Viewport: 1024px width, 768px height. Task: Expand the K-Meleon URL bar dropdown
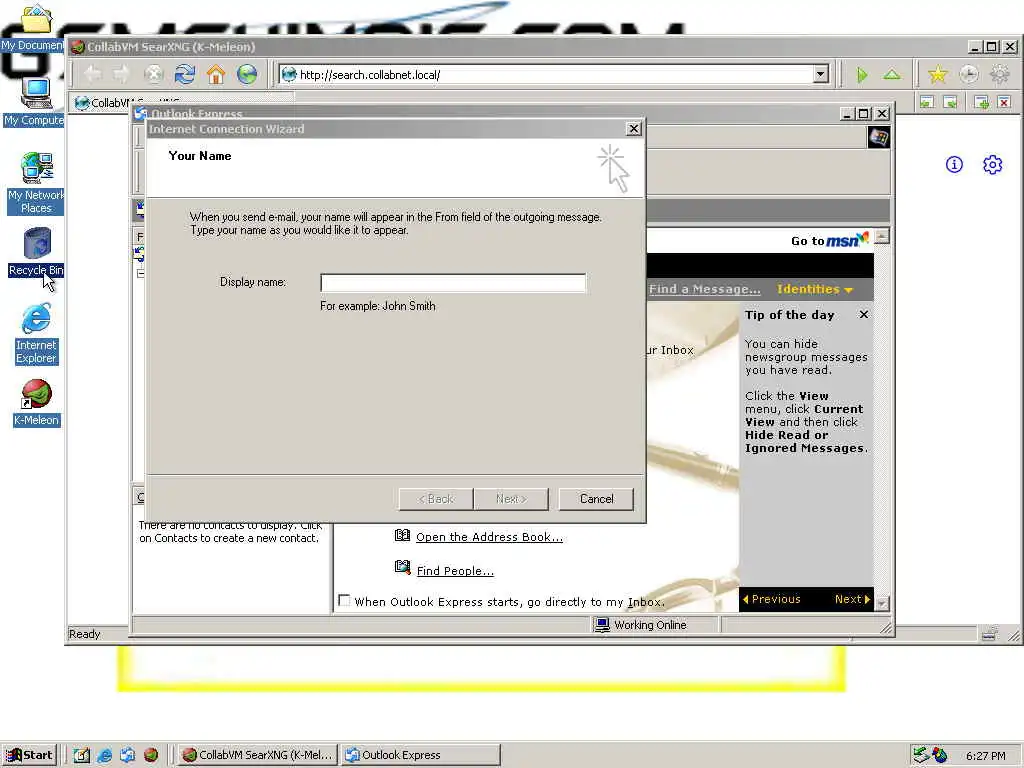coord(821,74)
